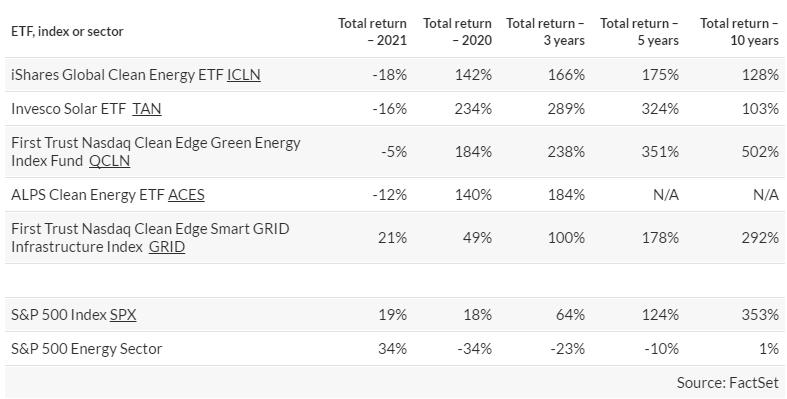Open the ACES ticker link

pyautogui.click(x=186, y=195)
